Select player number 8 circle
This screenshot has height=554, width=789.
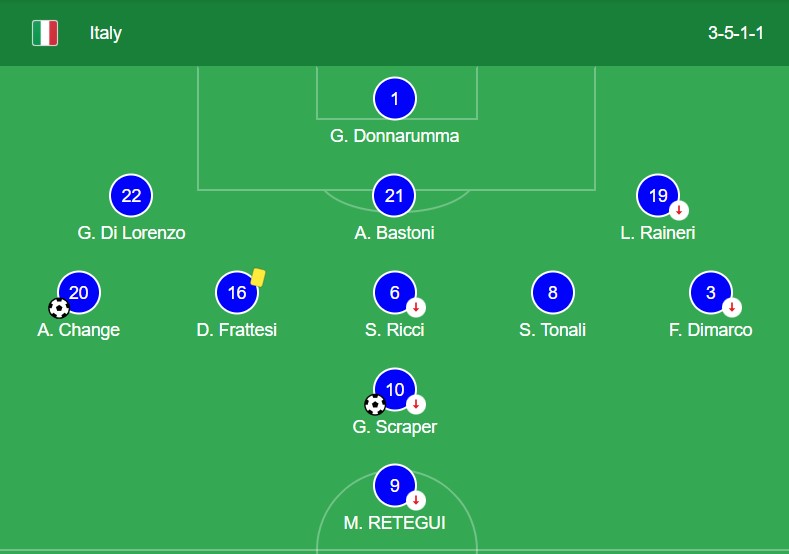[553, 292]
